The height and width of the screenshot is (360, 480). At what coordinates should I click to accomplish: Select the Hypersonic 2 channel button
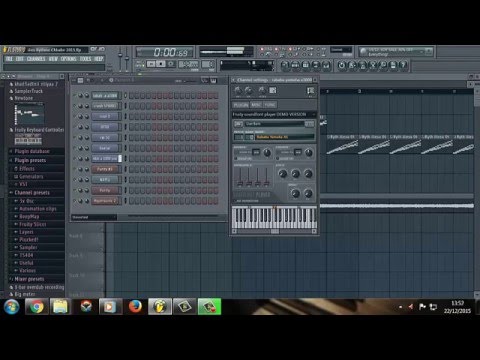point(105,201)
